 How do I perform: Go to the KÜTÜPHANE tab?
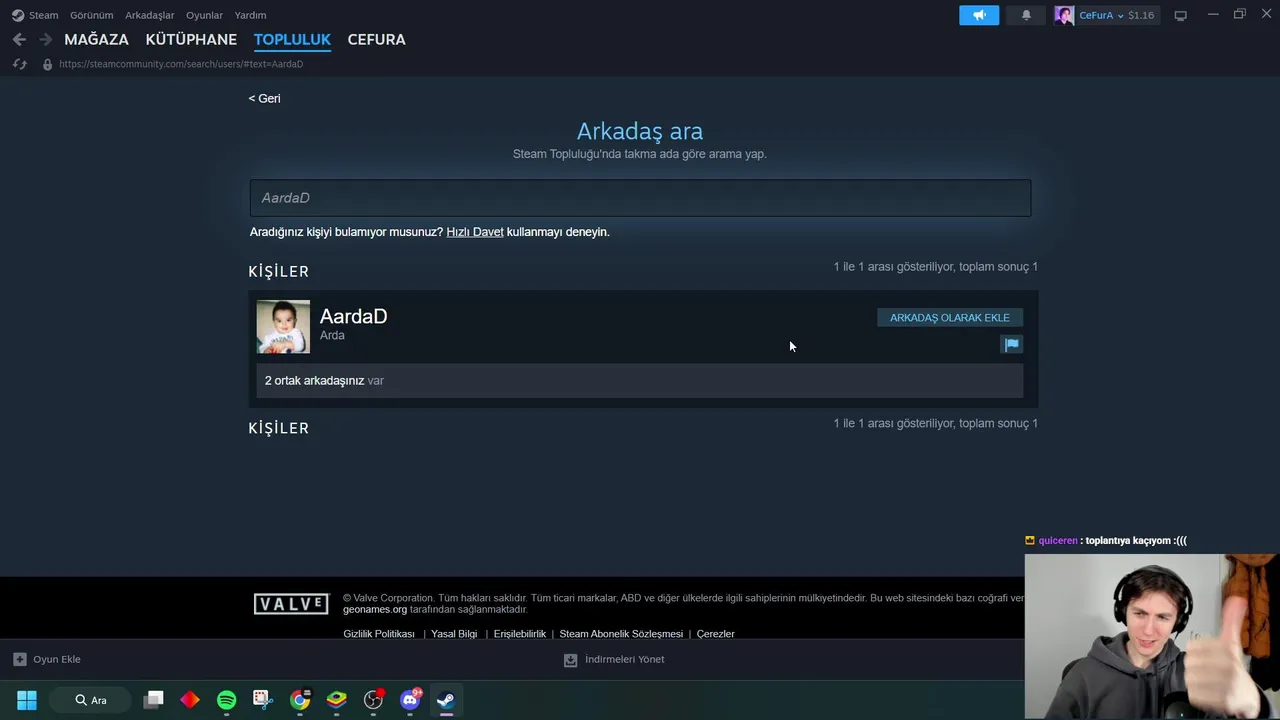[191, 39]
